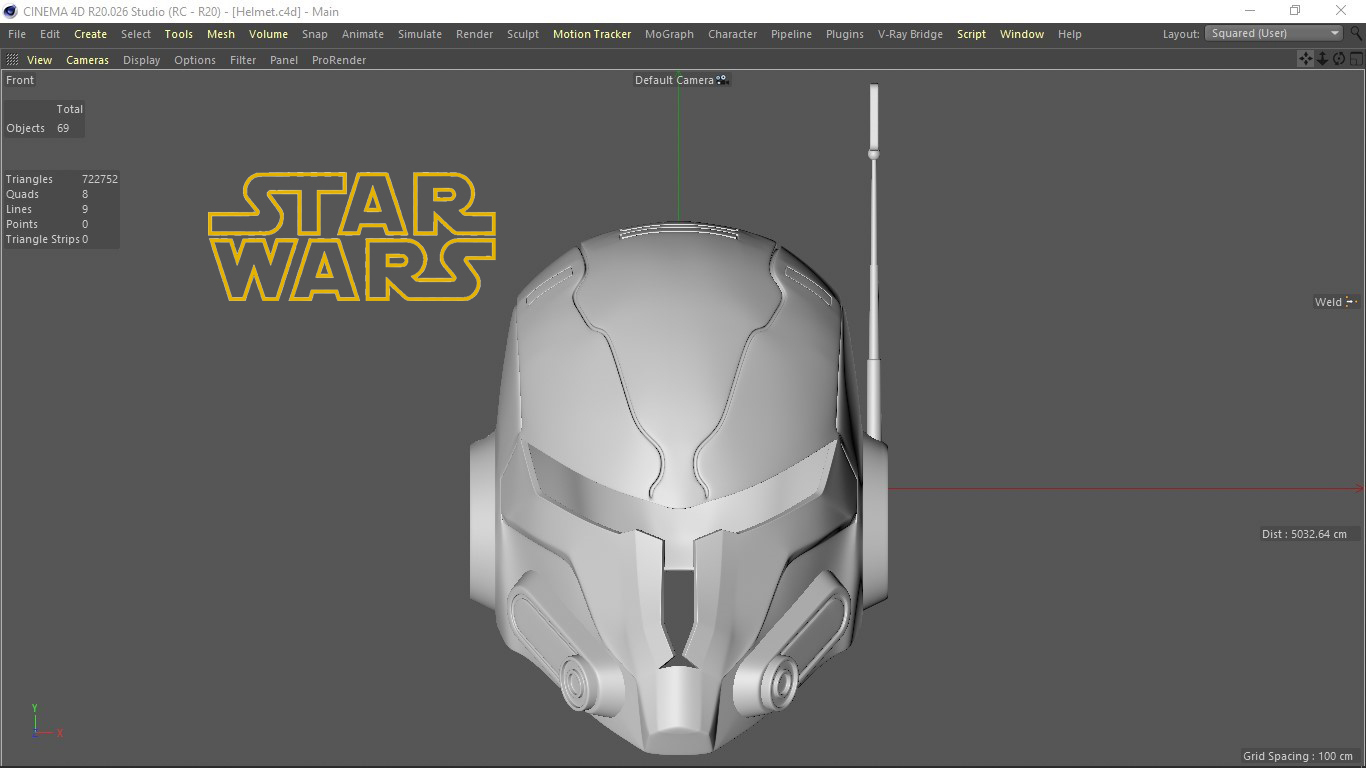
Task: Click the Layout: label text
Action: 1180,34
